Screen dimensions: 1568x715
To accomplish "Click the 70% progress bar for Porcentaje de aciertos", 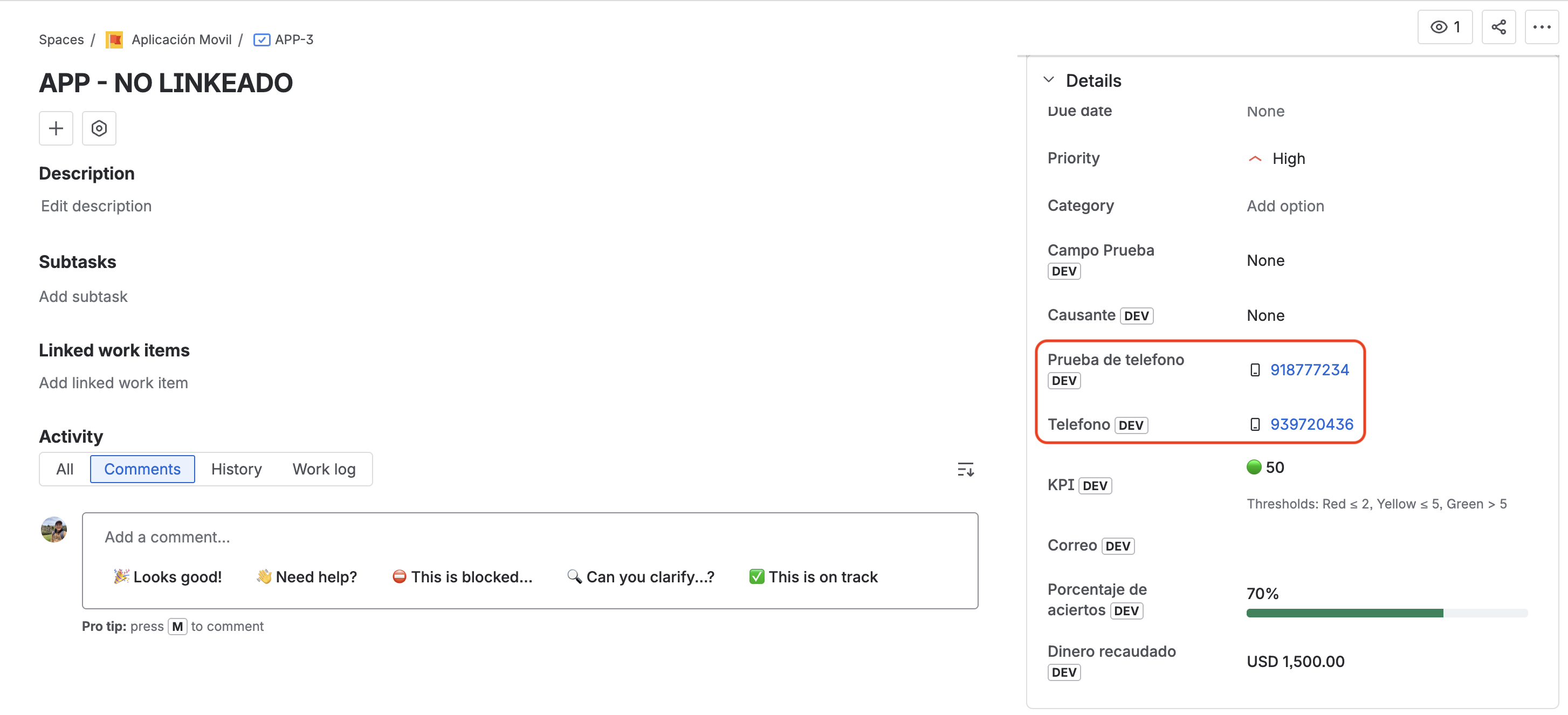I will [1387, 614].
